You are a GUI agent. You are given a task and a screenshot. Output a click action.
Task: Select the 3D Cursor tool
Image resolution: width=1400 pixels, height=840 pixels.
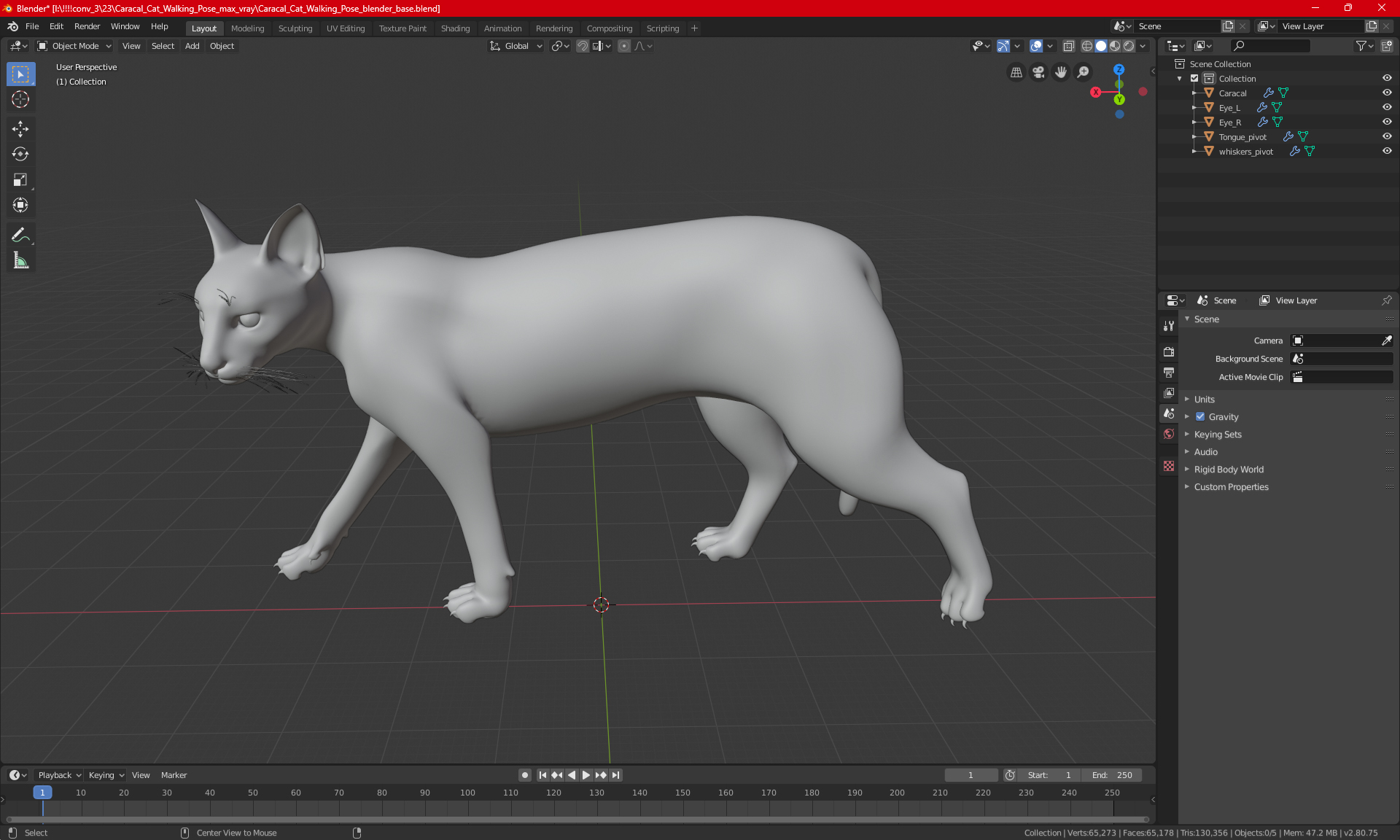(20, 100)
